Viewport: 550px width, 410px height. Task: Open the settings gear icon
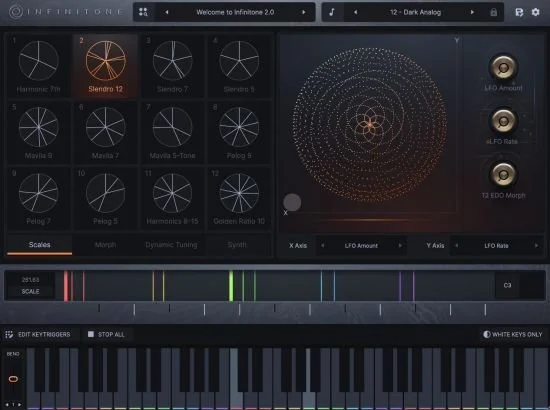point(536,12)
